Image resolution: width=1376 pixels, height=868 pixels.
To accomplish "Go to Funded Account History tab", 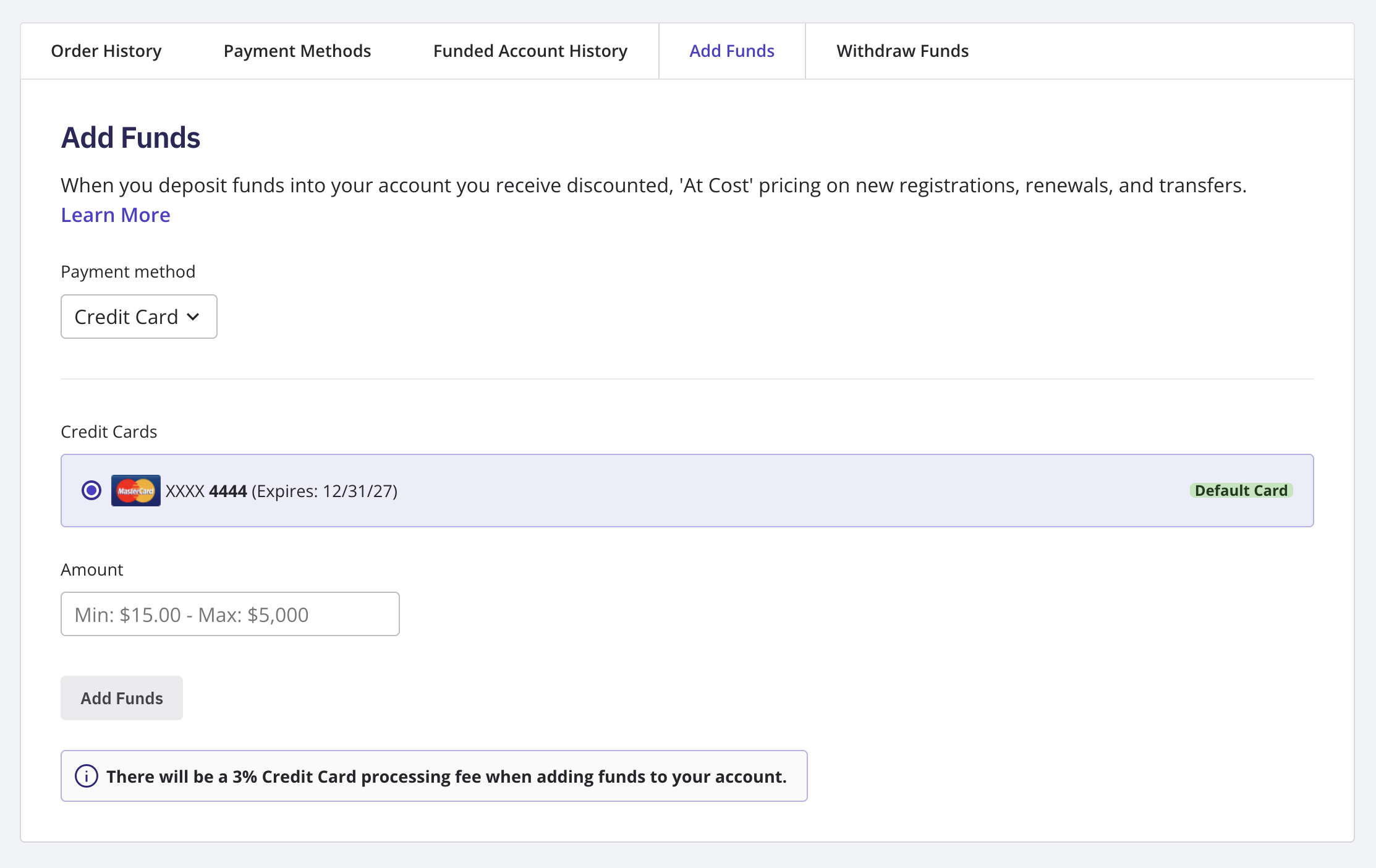I will pyautogui.click(x=530, y=51).
